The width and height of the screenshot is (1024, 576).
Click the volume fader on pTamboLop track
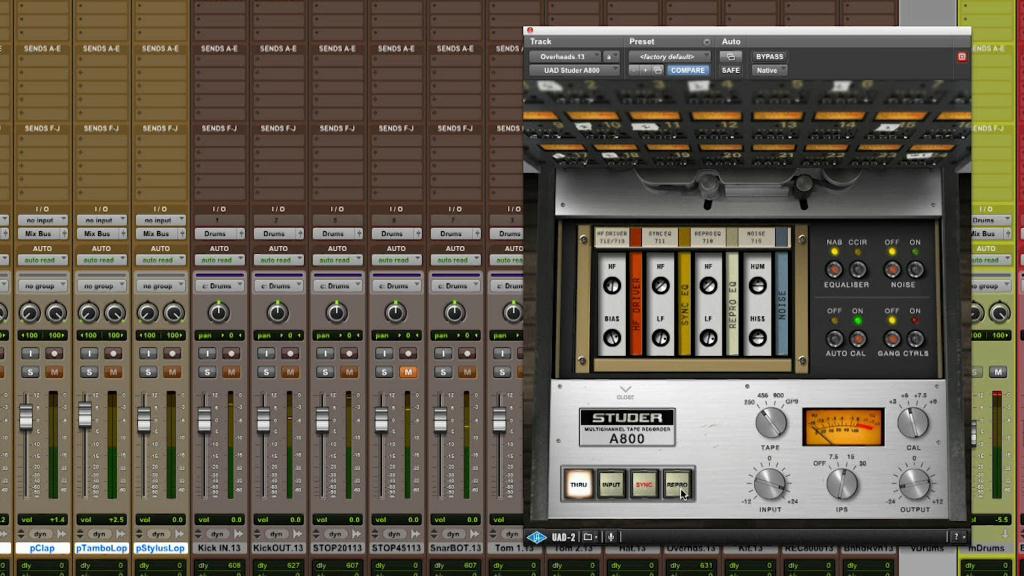[x=85, y=414]
